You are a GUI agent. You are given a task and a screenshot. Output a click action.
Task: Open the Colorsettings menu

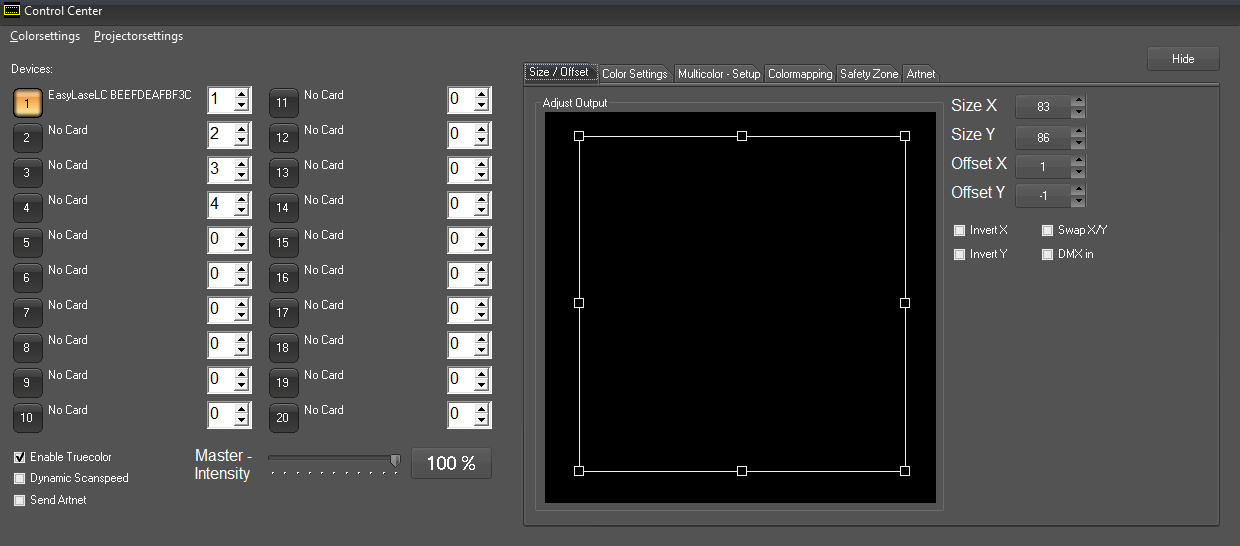click(x=45, y=36)
